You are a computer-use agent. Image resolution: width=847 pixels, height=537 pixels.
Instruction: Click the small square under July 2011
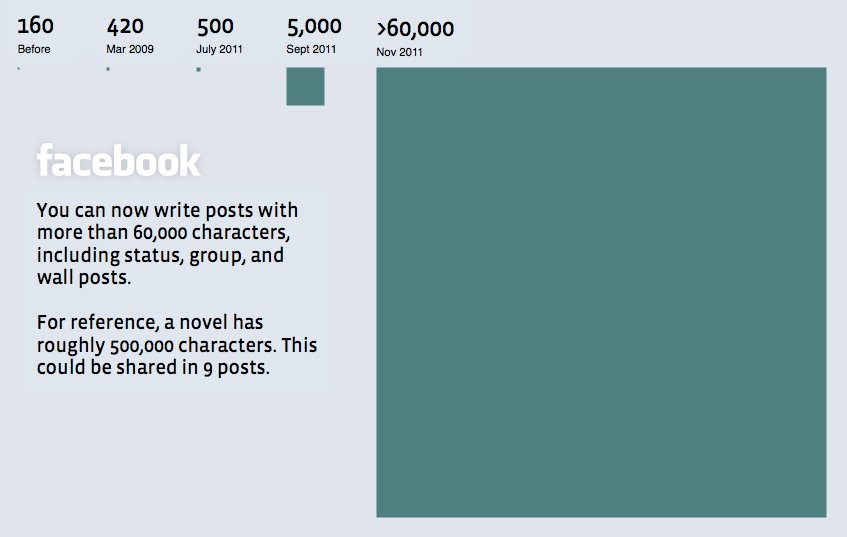[199, 69]
